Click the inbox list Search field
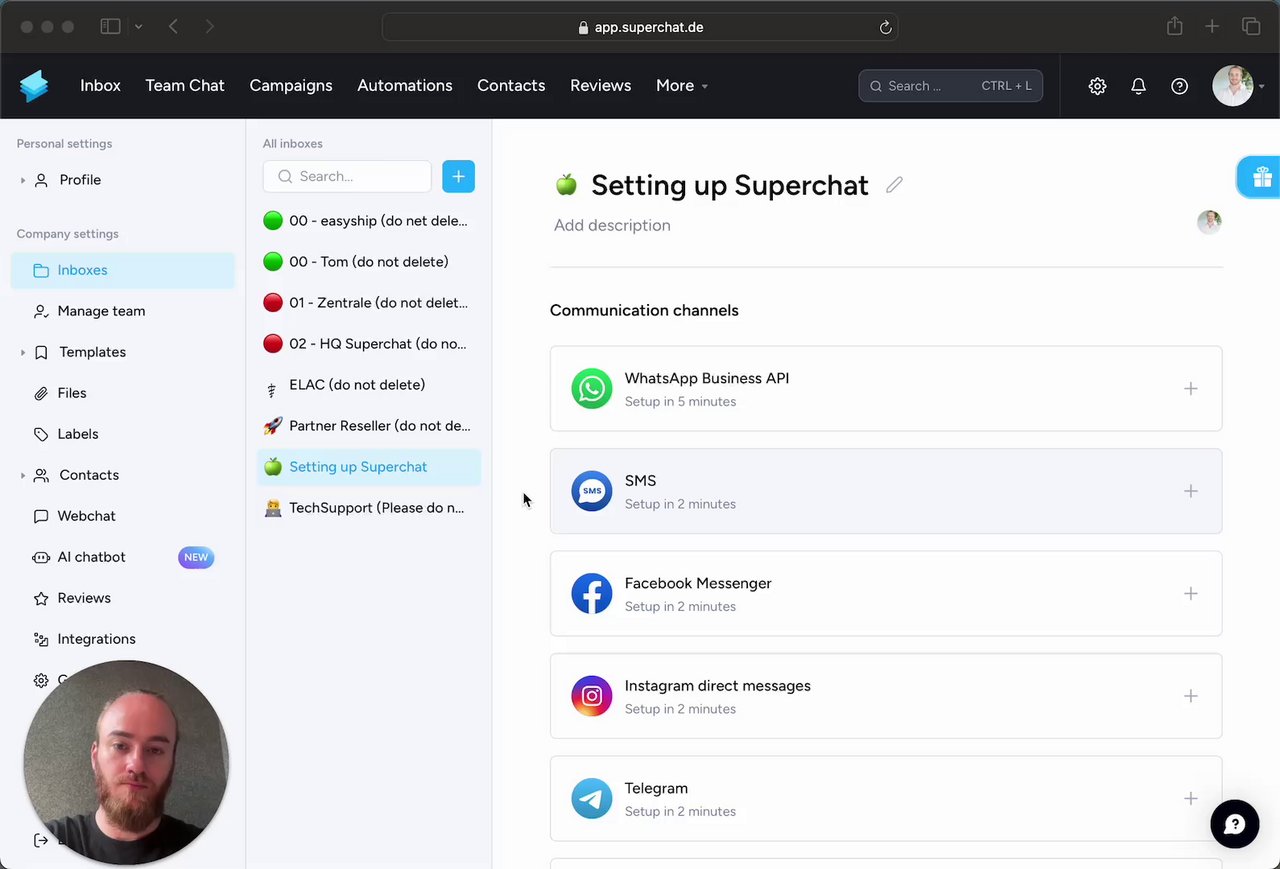The height and width of the screenshot is (869, 1280). [x=347, y=176]
